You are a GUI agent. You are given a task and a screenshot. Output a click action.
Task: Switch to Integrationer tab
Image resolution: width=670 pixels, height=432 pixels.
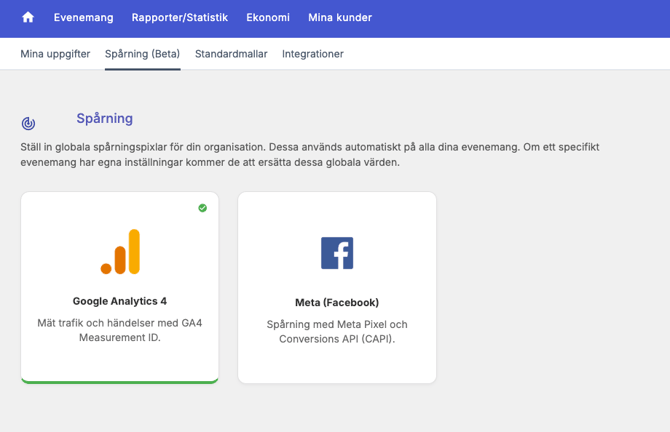tap(313, 54)
